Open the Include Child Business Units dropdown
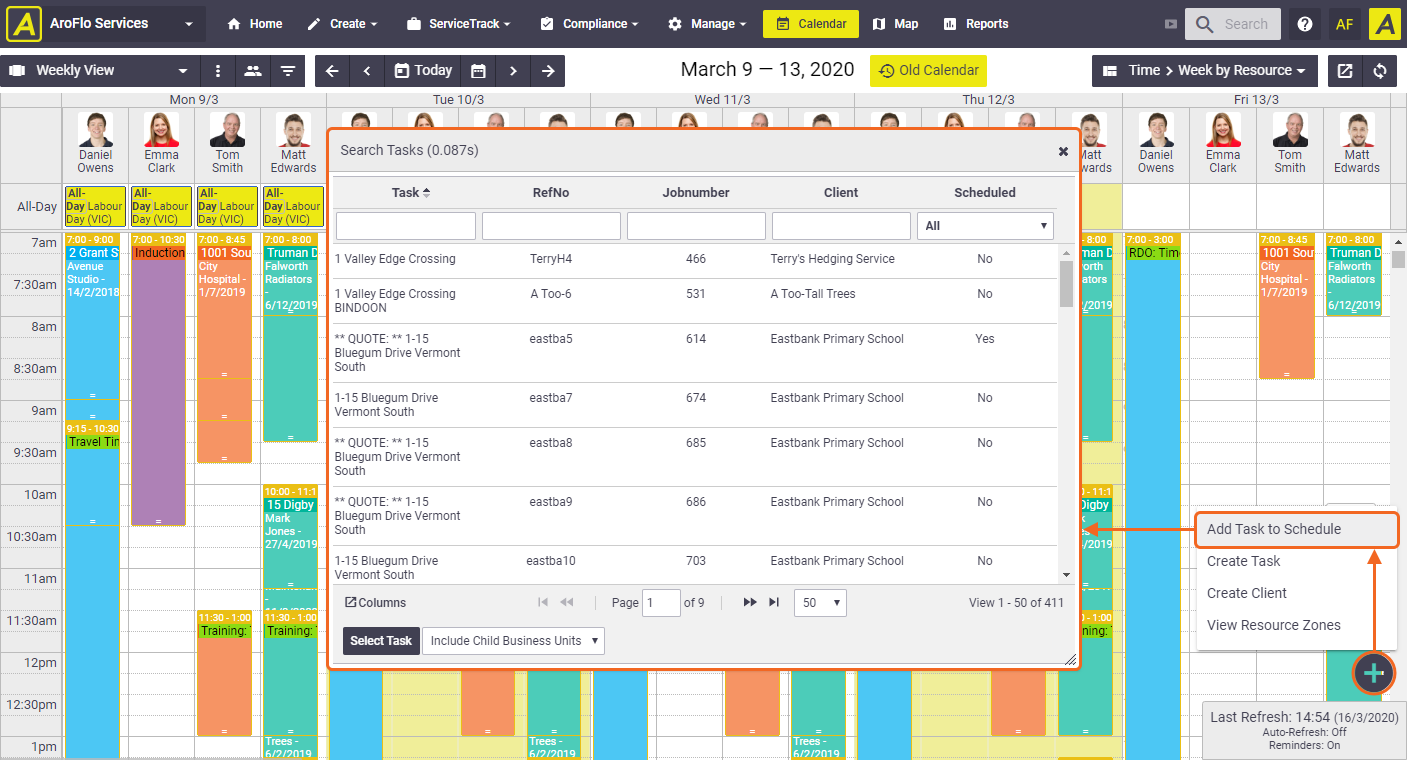1407x760 pixels. click(512, 641)
